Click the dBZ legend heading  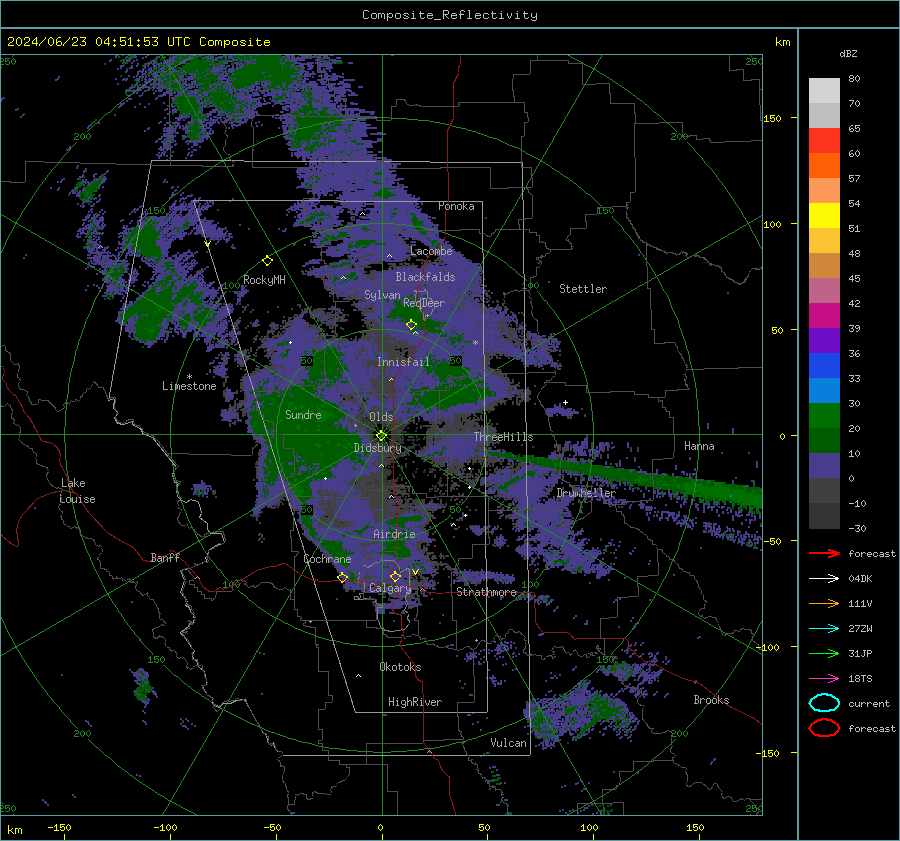pos(848,53)
